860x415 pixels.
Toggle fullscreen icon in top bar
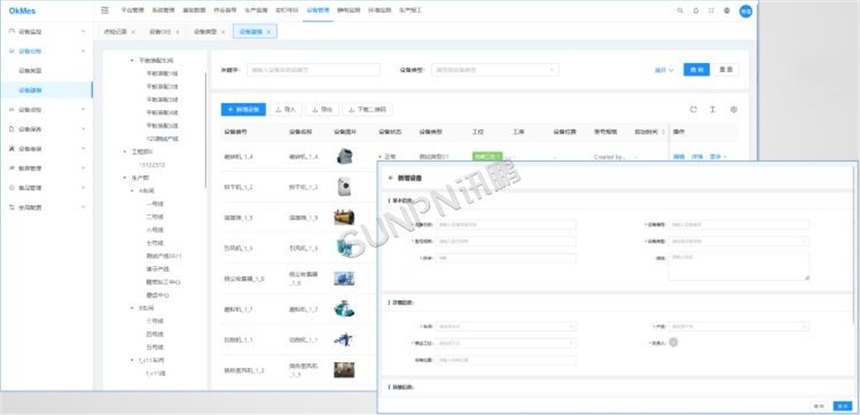(711, 10)
